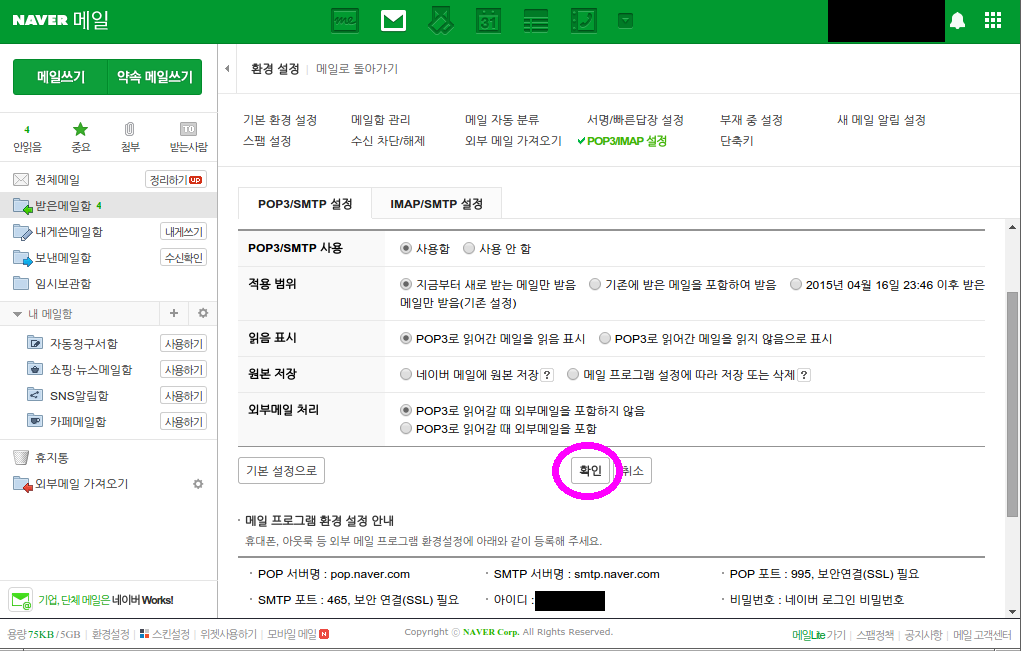1021x651 pixels.
Task: Click the star icon for 중요 mail
Action: [80, 129]
